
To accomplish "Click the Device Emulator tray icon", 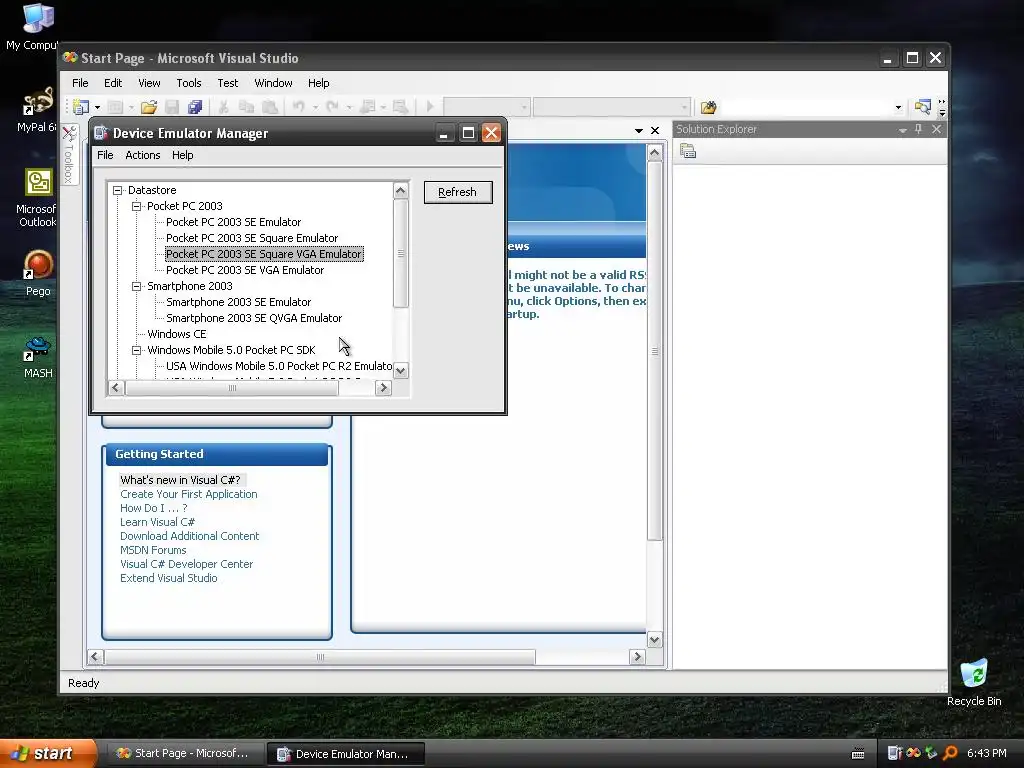I will click(895, 753).
